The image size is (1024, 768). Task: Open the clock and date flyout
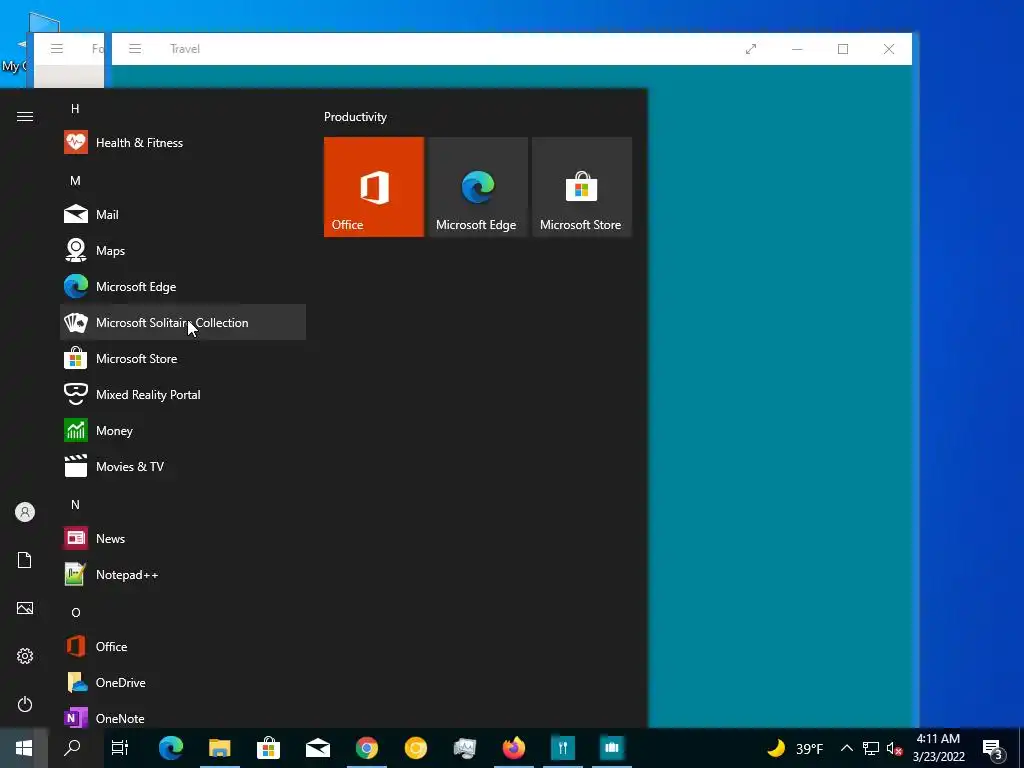pyautogui.click(x=938, y=748)
